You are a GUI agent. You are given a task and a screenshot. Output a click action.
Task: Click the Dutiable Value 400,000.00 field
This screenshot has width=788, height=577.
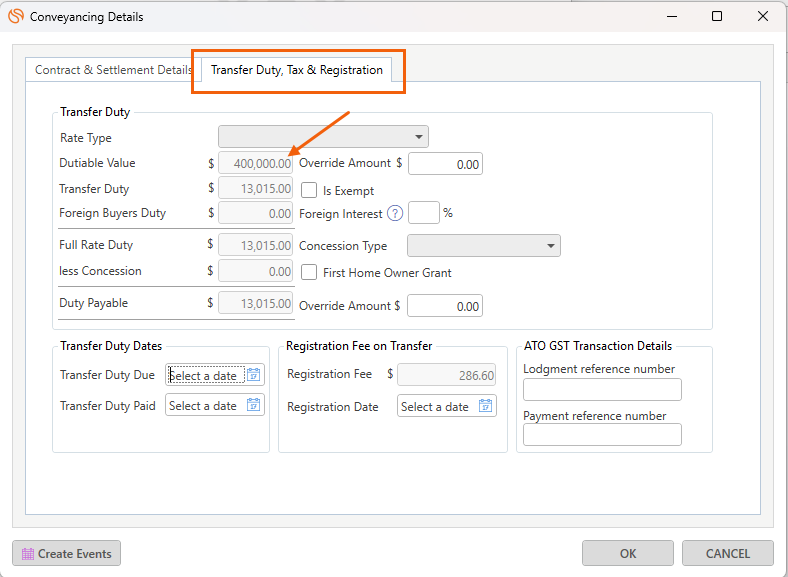coord(255,163)
